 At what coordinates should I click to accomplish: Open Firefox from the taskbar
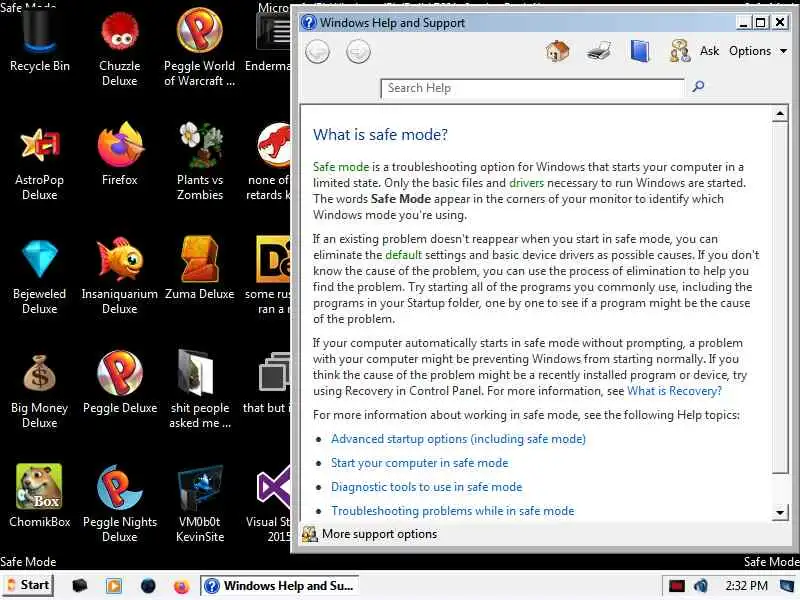[182, 586]
